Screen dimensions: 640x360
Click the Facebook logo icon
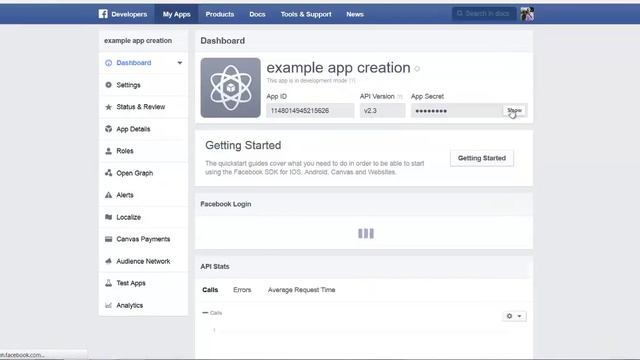click(103, 14)
